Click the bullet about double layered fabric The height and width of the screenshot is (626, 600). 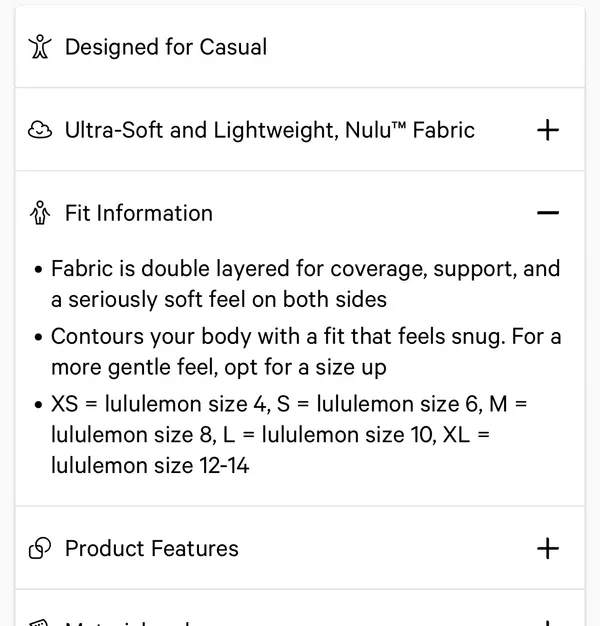coord(305,269)
